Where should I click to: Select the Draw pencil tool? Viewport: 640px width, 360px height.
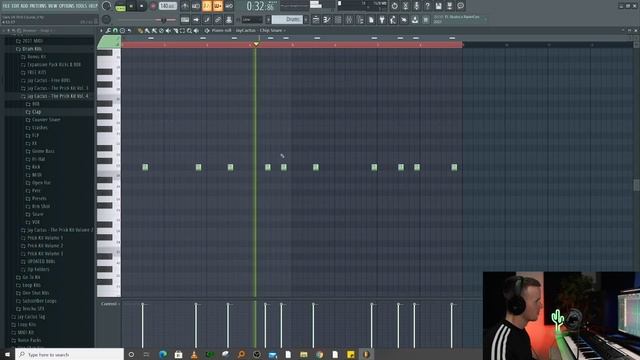click(x=140, y=31)
